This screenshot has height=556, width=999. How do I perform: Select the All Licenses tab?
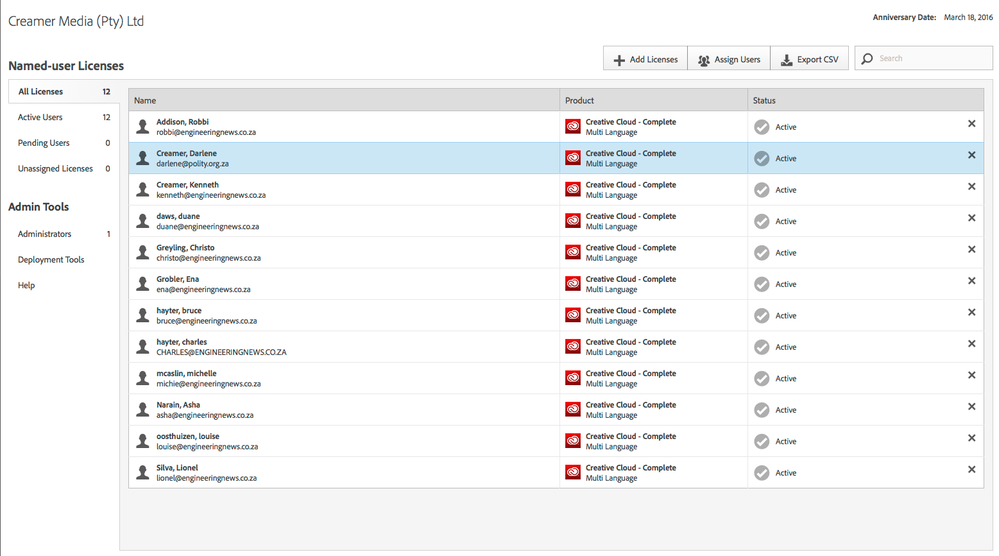pyautogui.click(x=41, y=92)
